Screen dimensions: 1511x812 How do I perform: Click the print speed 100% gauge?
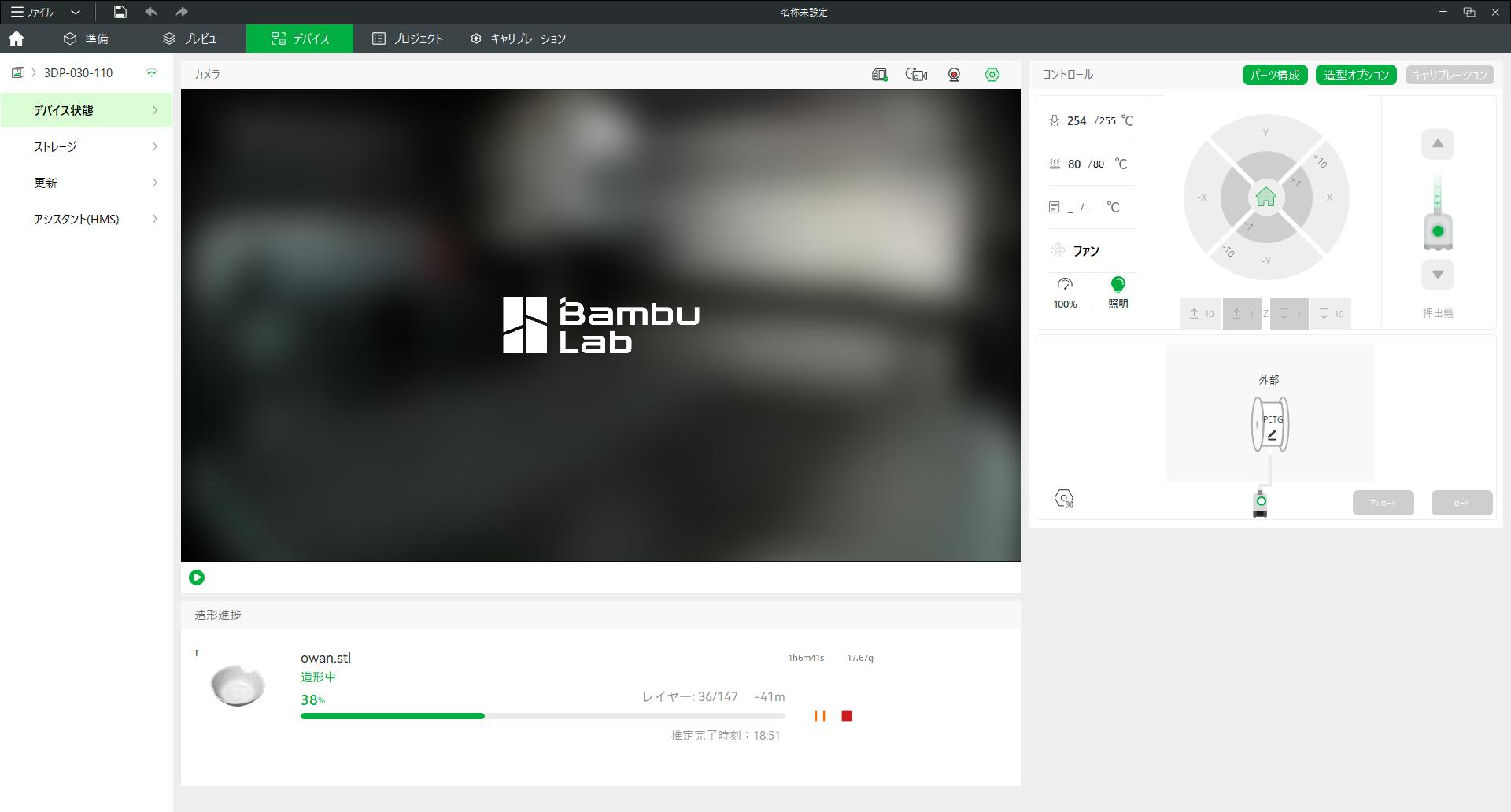coord(1065,292)
